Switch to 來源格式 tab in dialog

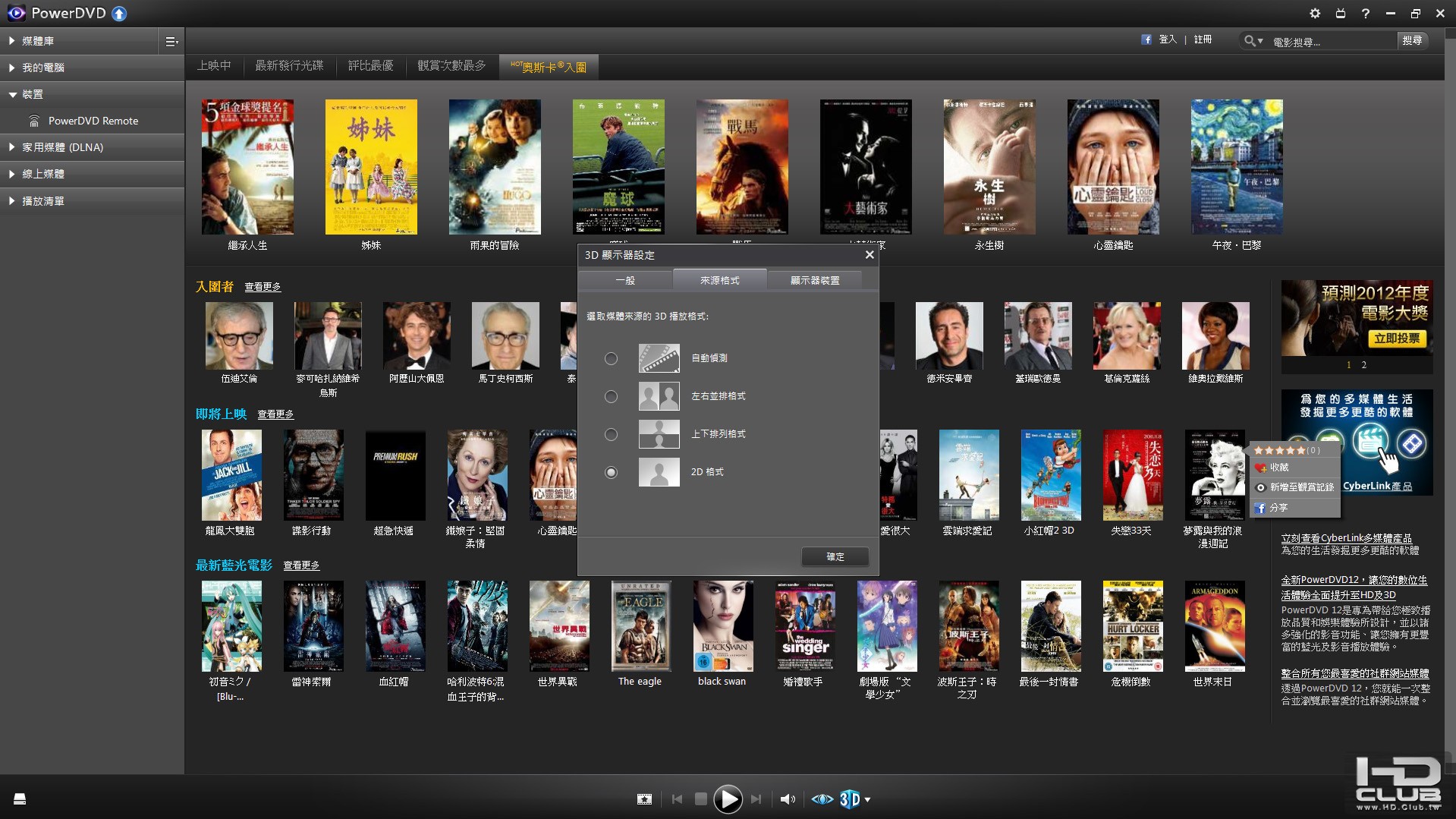point(719,280)
